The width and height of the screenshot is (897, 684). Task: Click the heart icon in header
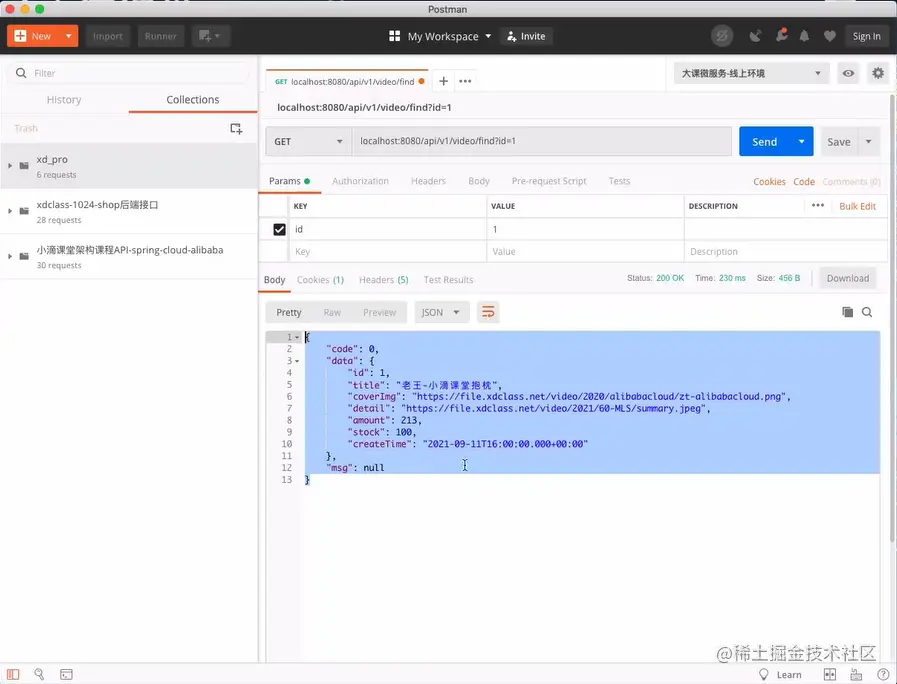click(x=829, y=36)
